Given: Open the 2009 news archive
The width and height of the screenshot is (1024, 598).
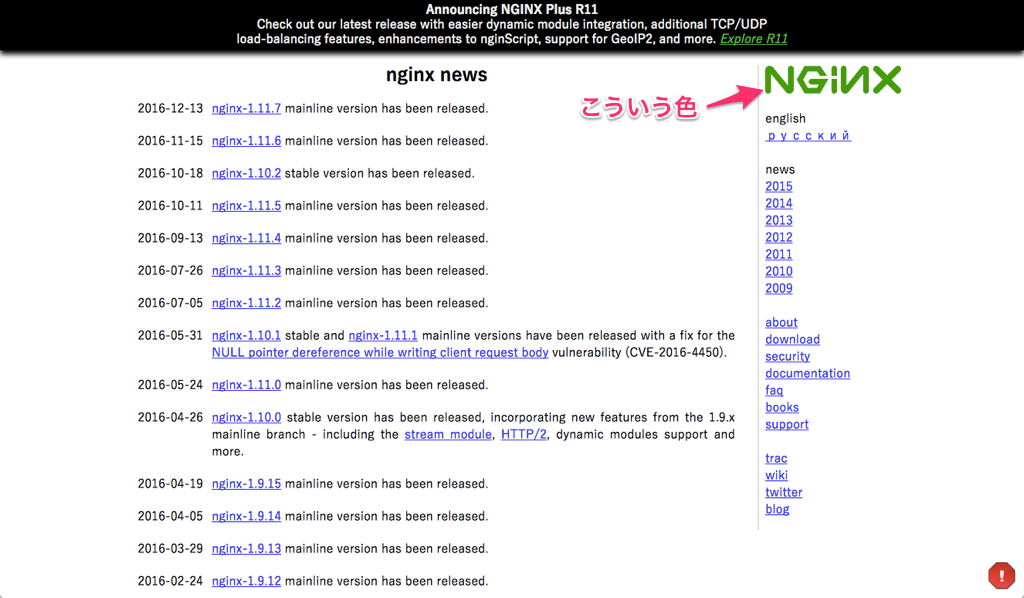Looking at the screenshot, I should pos(779,289).
